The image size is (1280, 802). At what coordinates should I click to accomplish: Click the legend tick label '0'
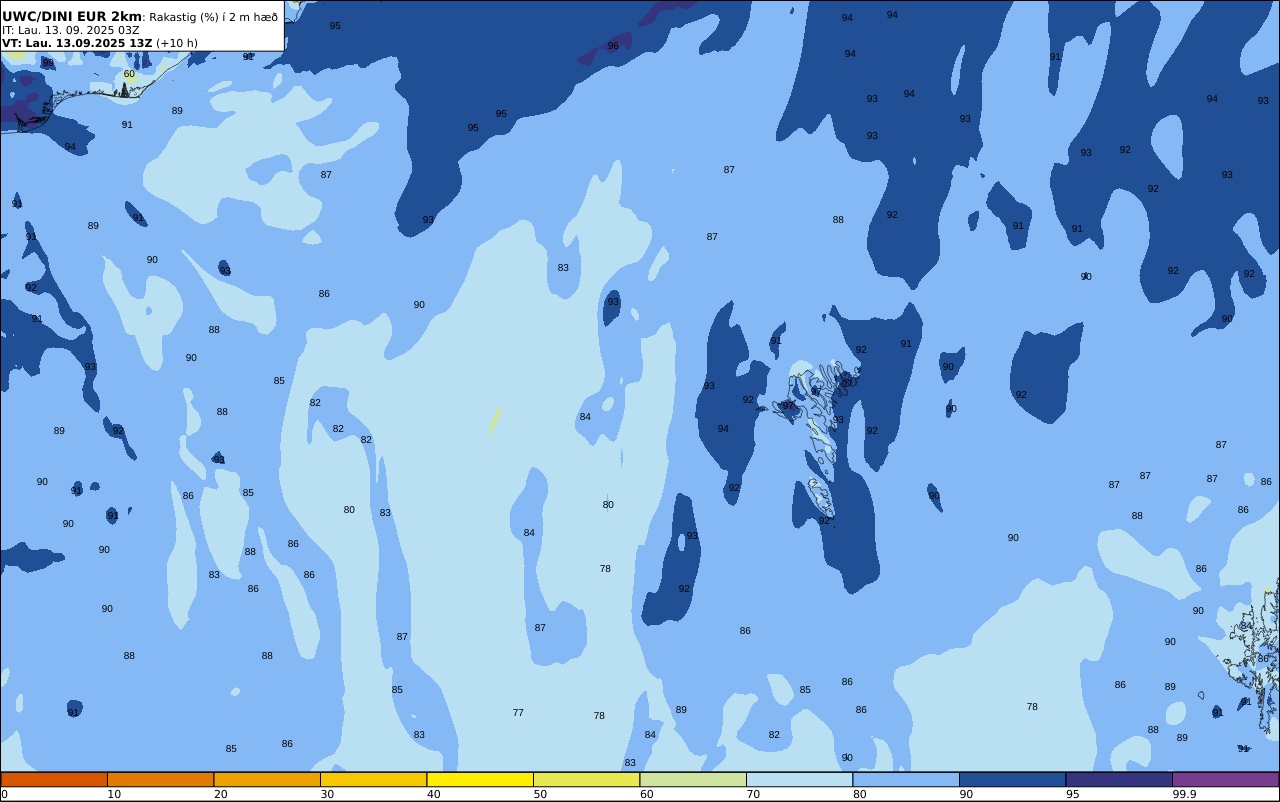click(4, 794)
